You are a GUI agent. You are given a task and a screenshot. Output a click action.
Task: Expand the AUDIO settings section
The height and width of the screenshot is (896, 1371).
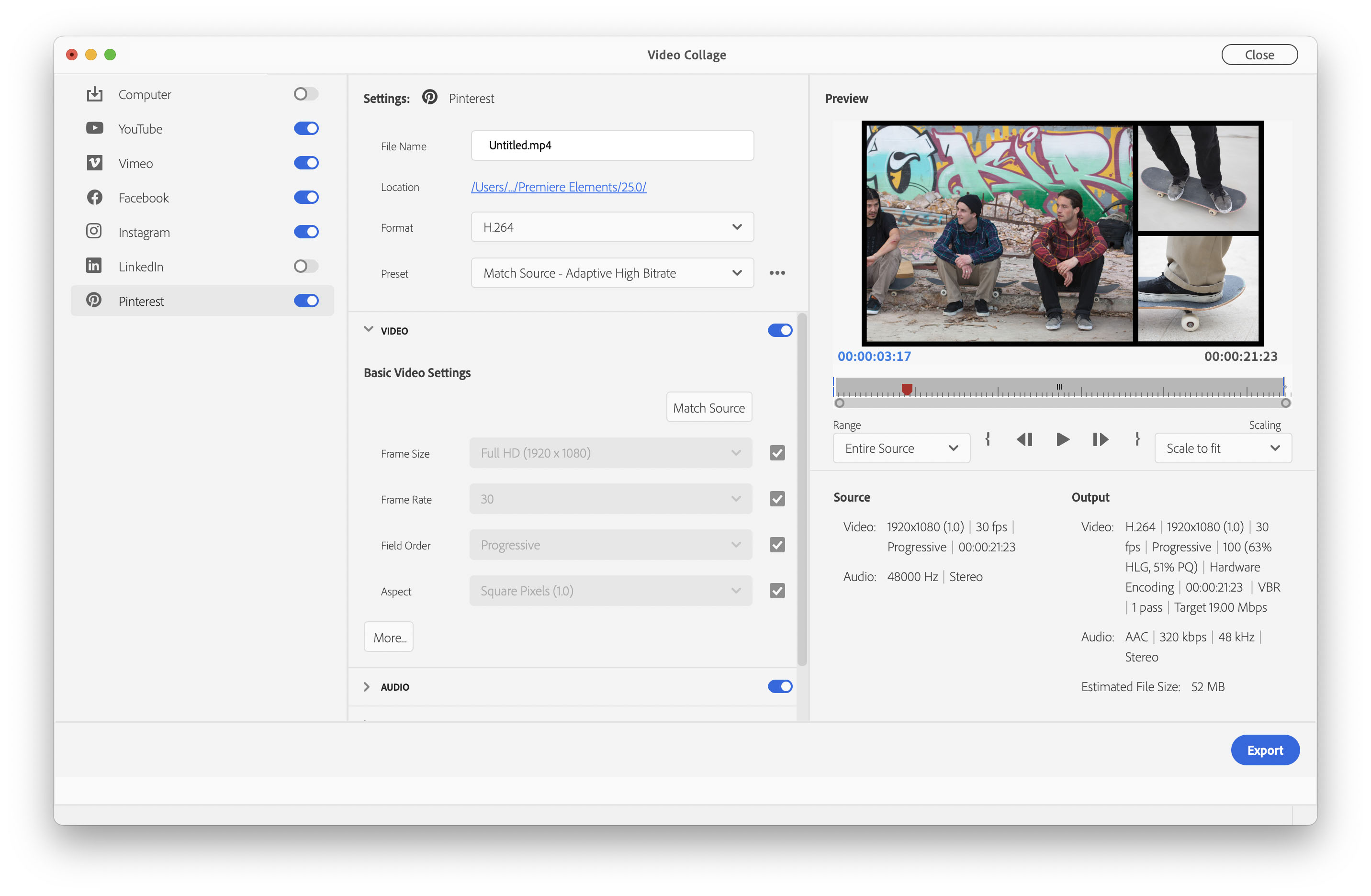(x=367, y=686)
